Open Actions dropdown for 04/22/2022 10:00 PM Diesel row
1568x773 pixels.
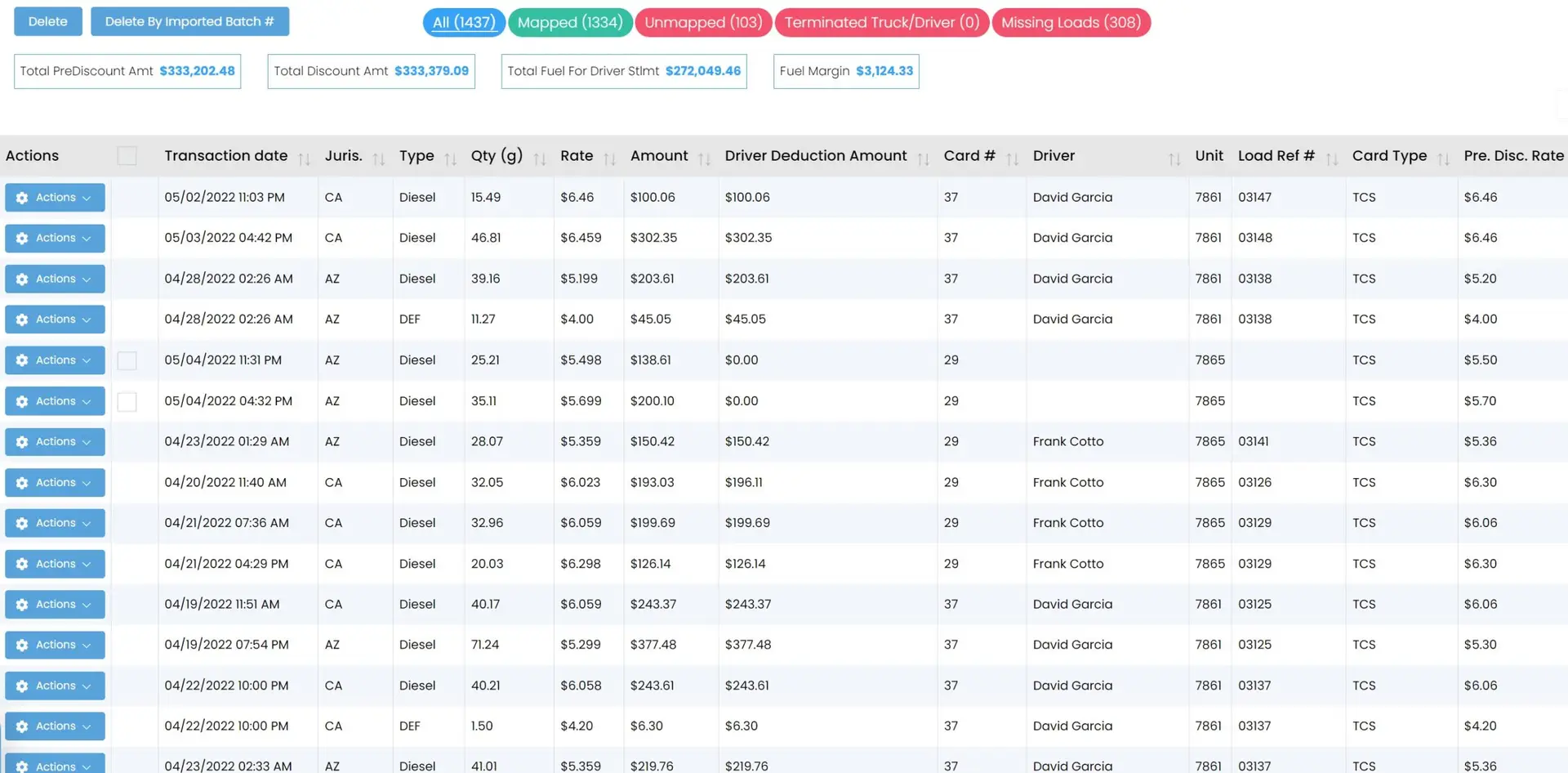[x=55, y=686]
